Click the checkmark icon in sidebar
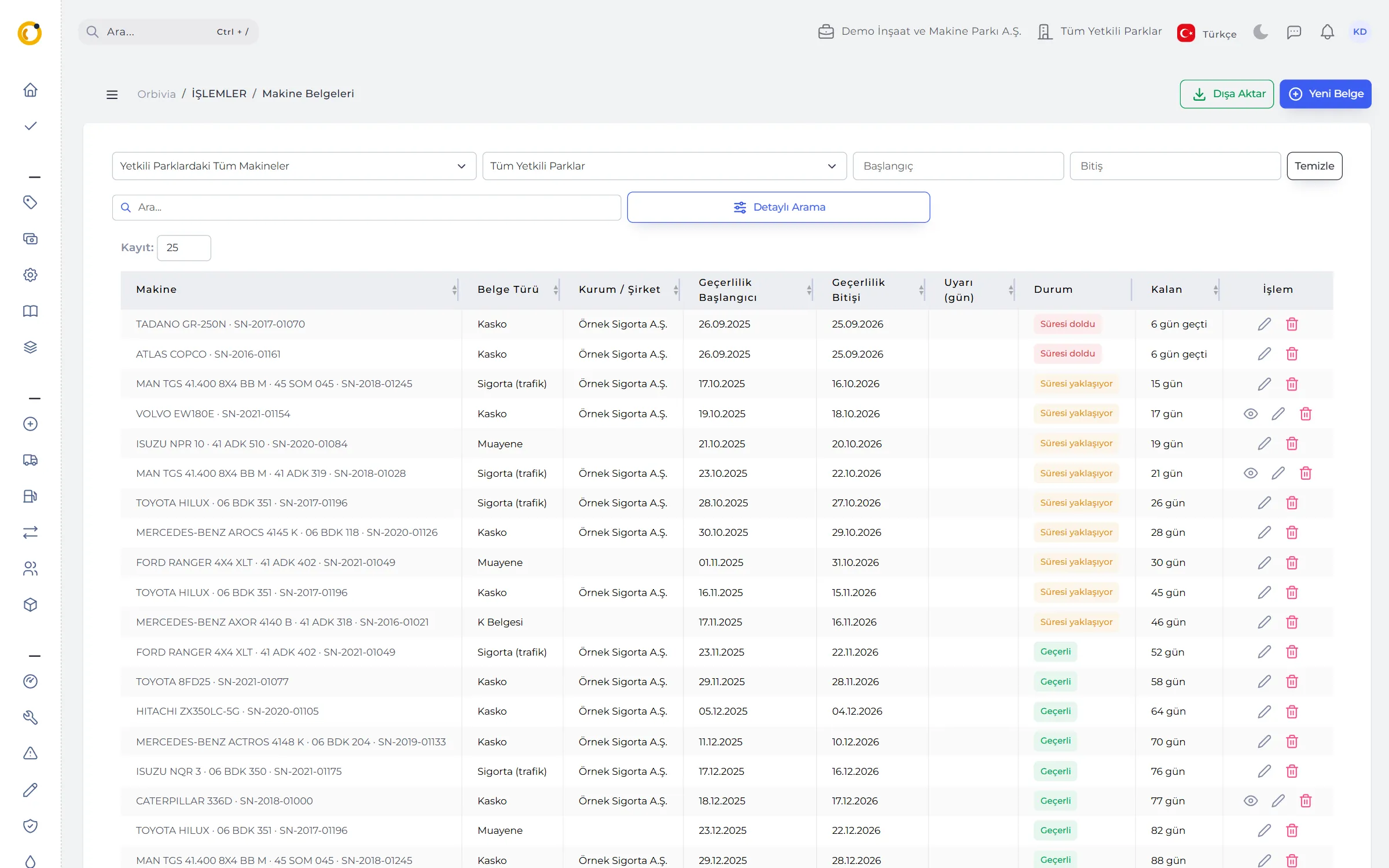 (30, 126)
